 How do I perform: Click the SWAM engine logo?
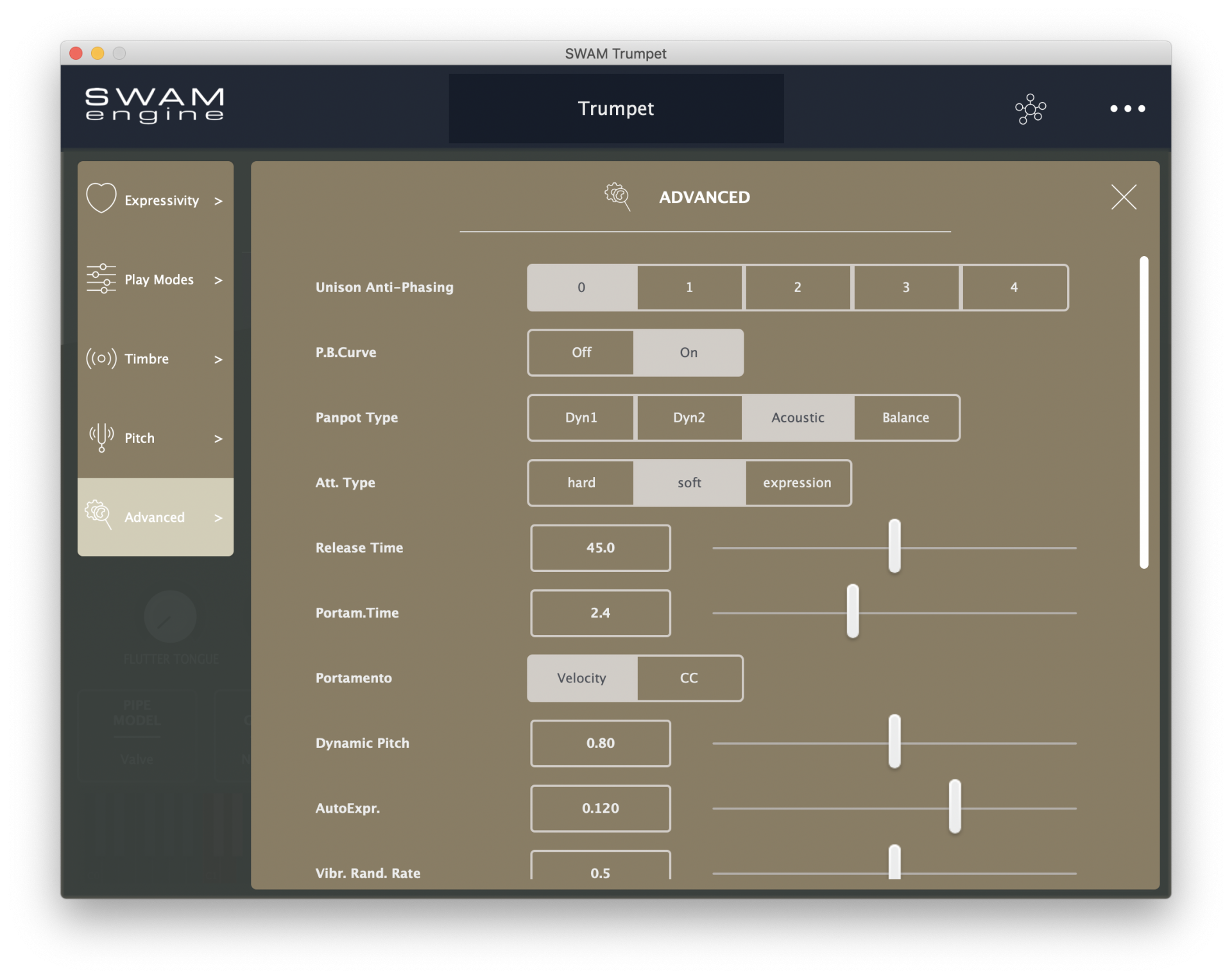coord(155,105)
